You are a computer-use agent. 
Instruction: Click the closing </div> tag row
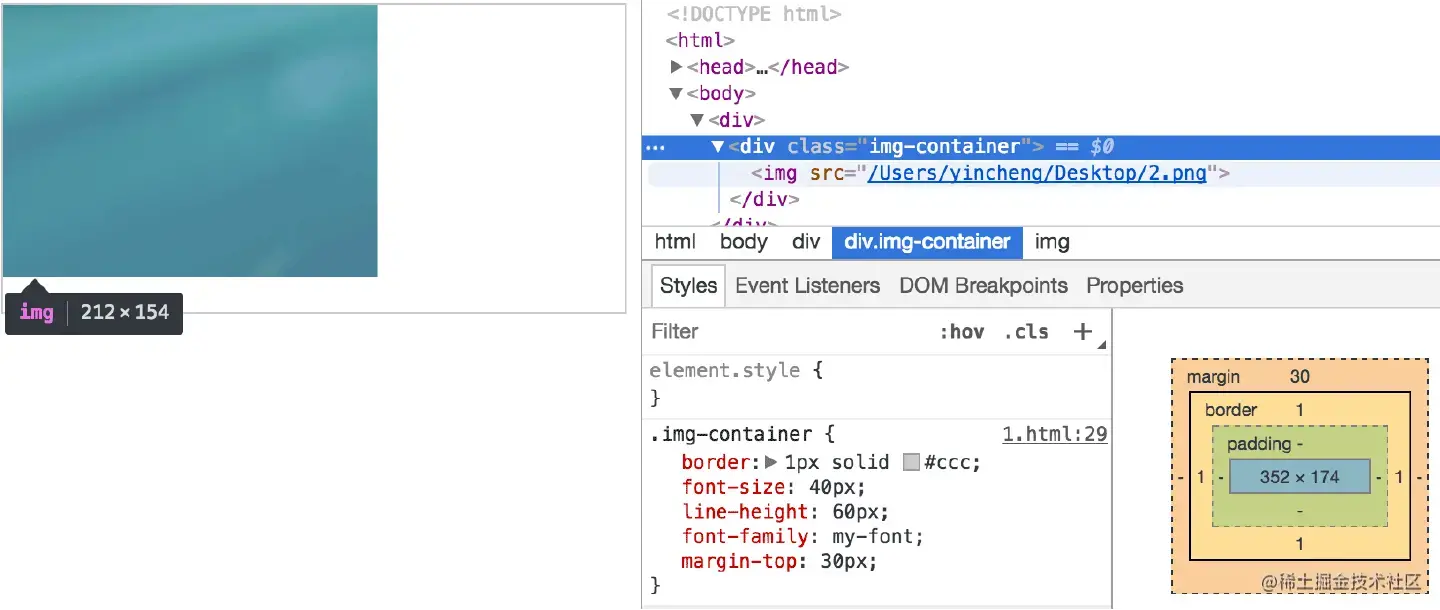coord(764,199)
